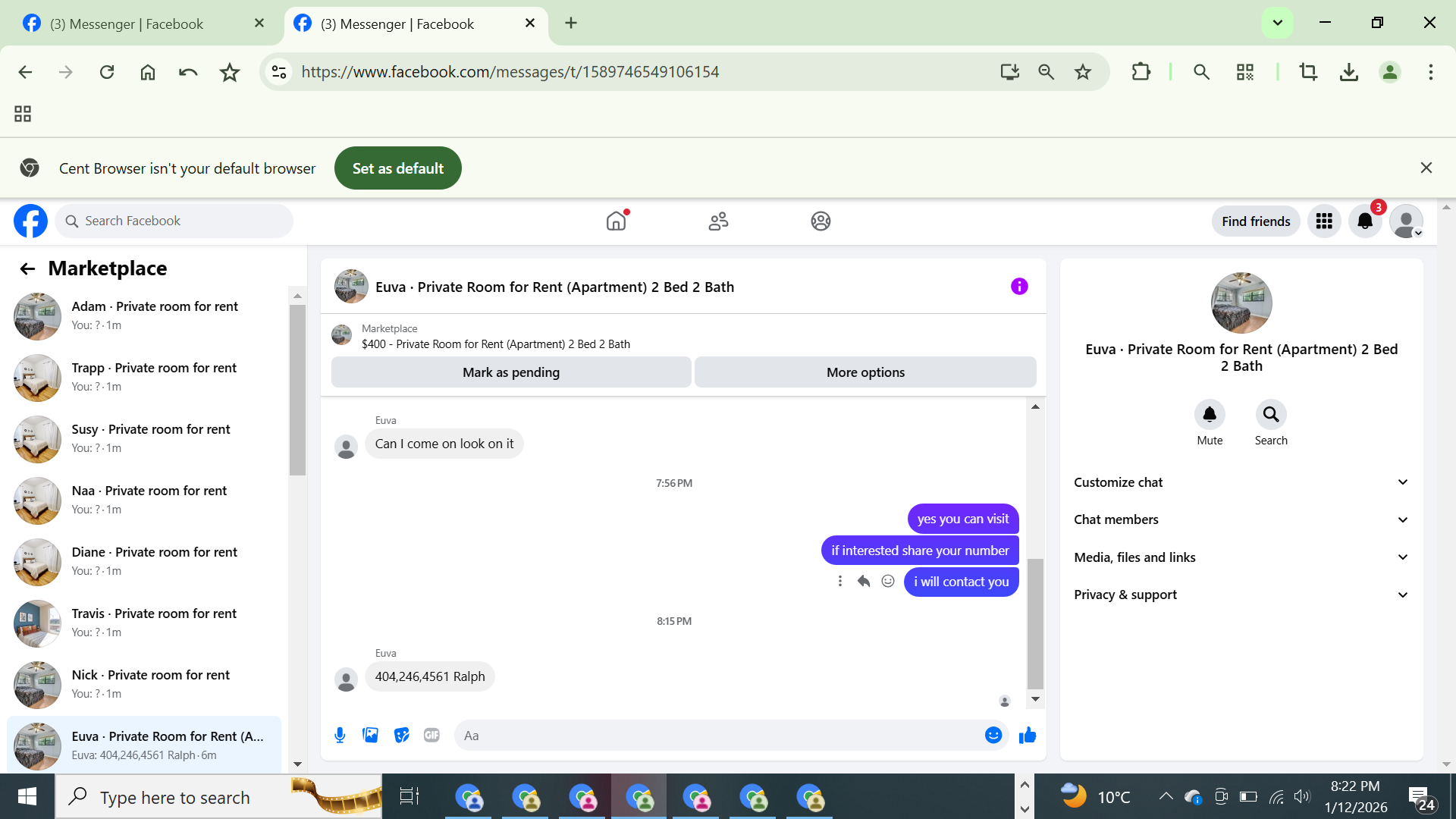Screen dimensions: 1456x819
Task: Open the sticker picker icon
Action: [401, 735]
